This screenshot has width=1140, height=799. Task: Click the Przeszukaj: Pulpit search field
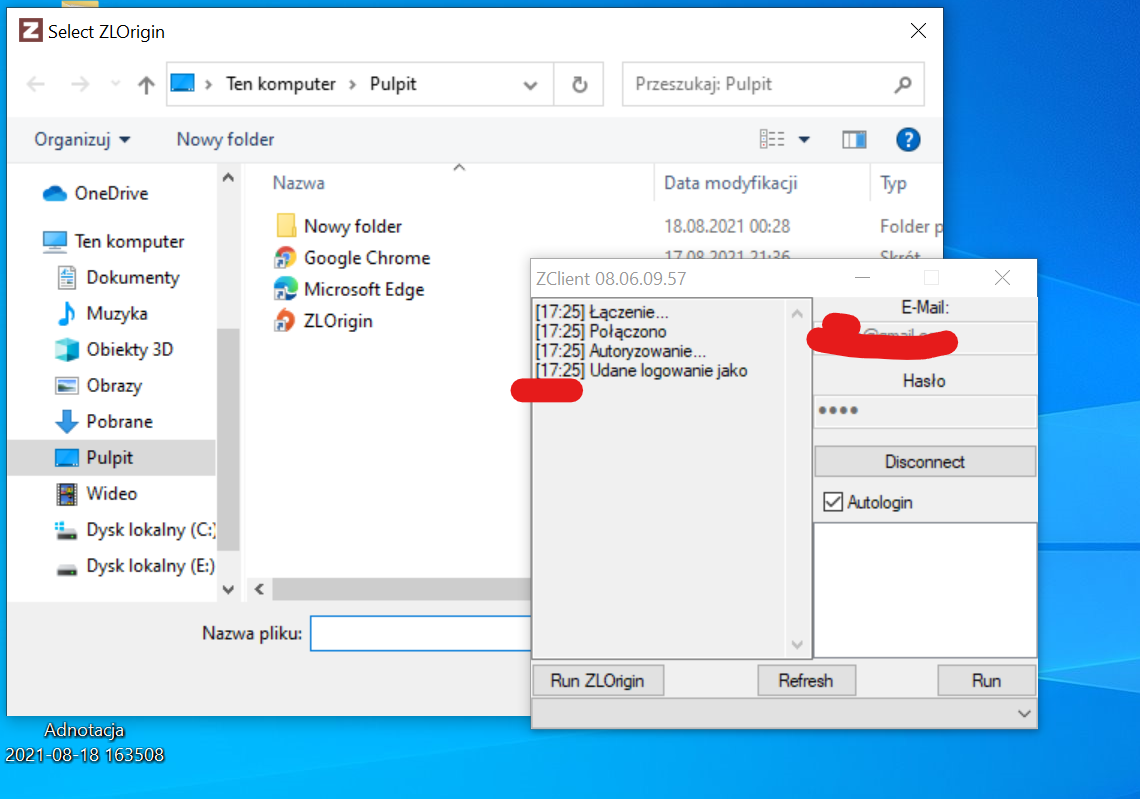coord(760,85)
